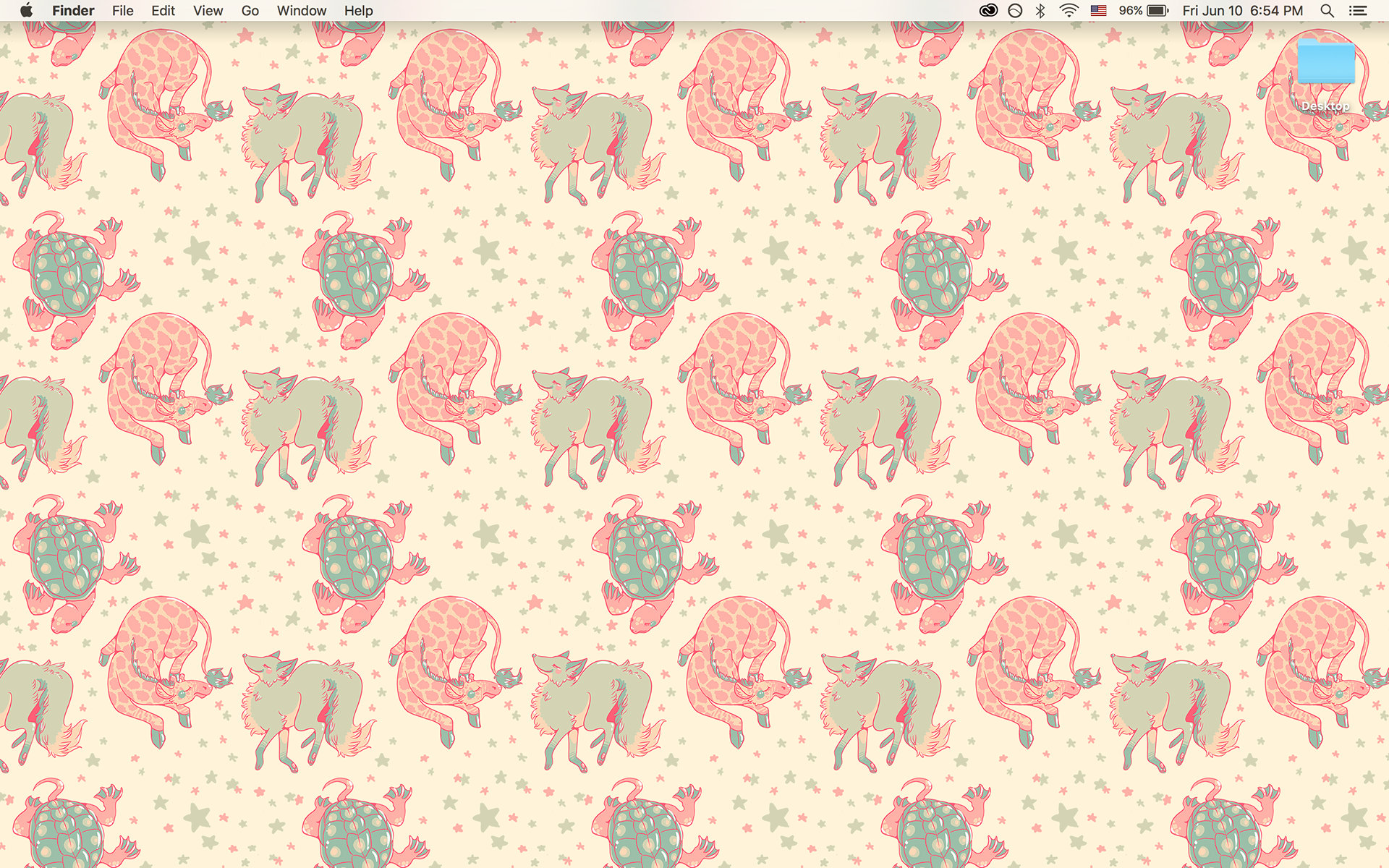Screen dimensions: 1389x868
Task: Click the US flag input source icon
Action: (1098, 10)
